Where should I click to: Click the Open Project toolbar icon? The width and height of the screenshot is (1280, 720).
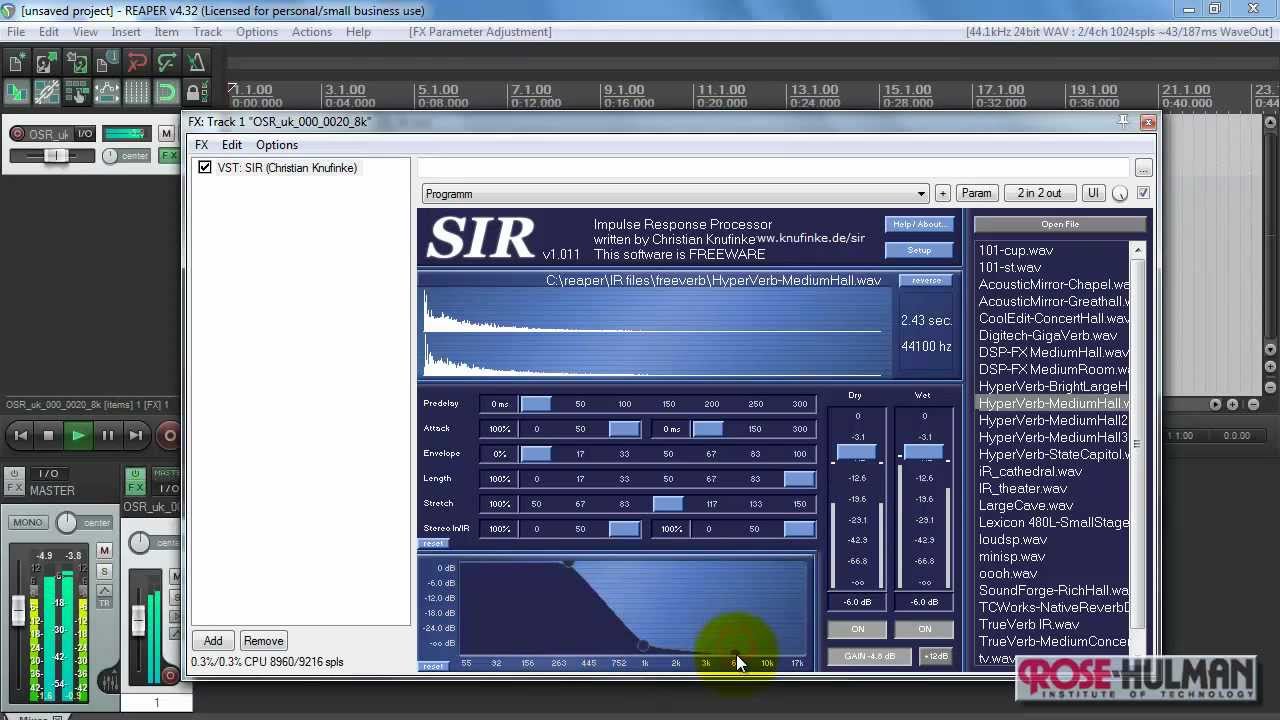[x=46, y=63]
